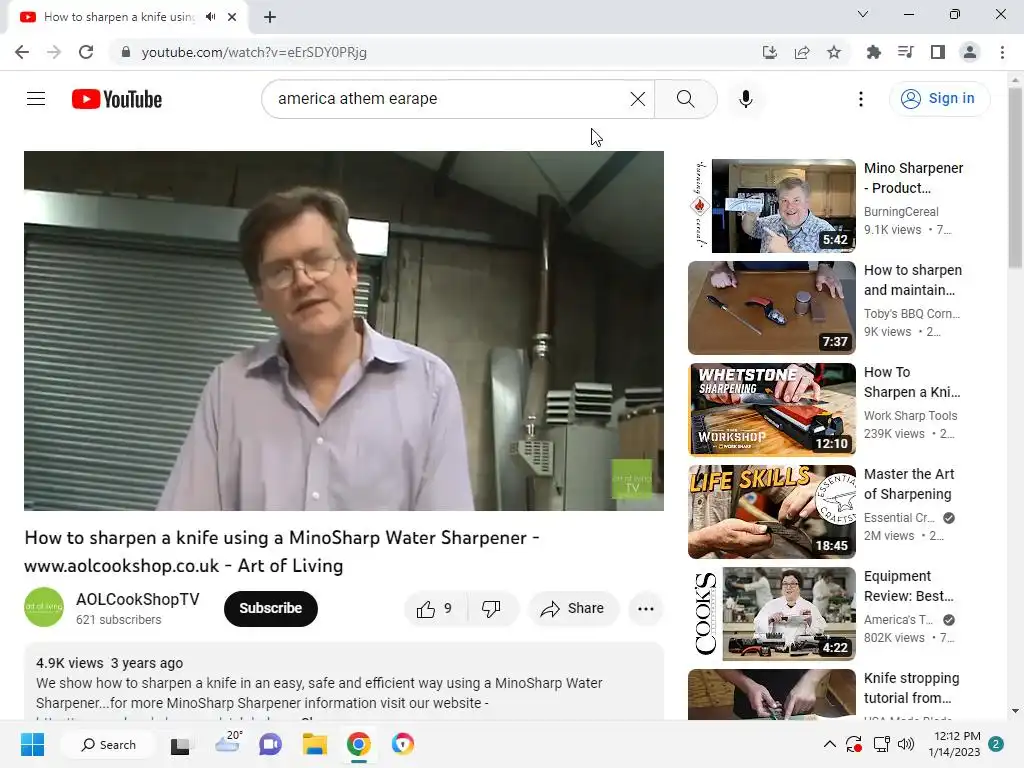Bookmark this tab with star
The image size is (1024, 768).
834,52
